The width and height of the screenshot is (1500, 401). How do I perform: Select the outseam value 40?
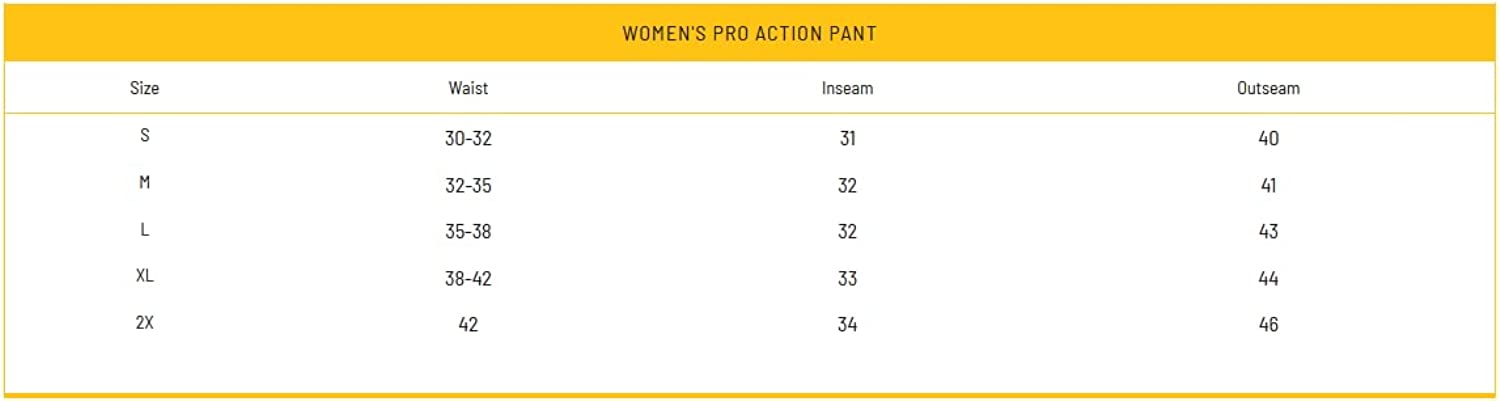click(x=1268, y=139)
